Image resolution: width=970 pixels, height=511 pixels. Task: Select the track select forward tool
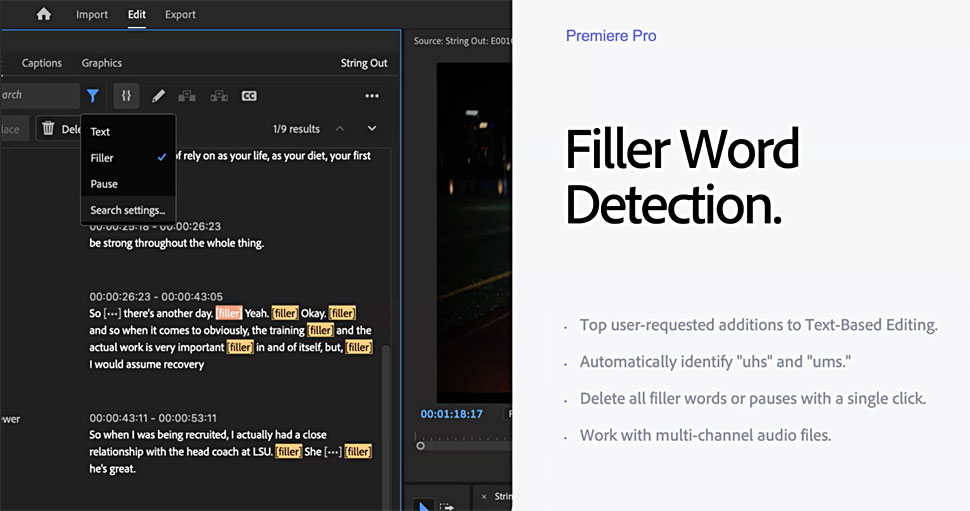tap(447, 507)
